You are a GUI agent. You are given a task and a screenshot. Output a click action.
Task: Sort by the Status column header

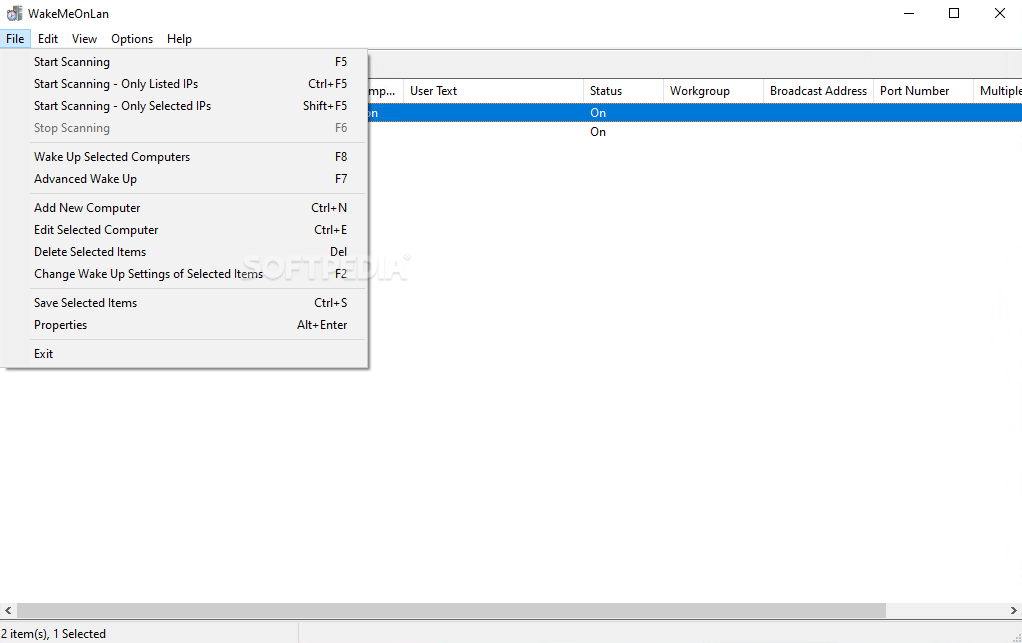click(623, 91)
